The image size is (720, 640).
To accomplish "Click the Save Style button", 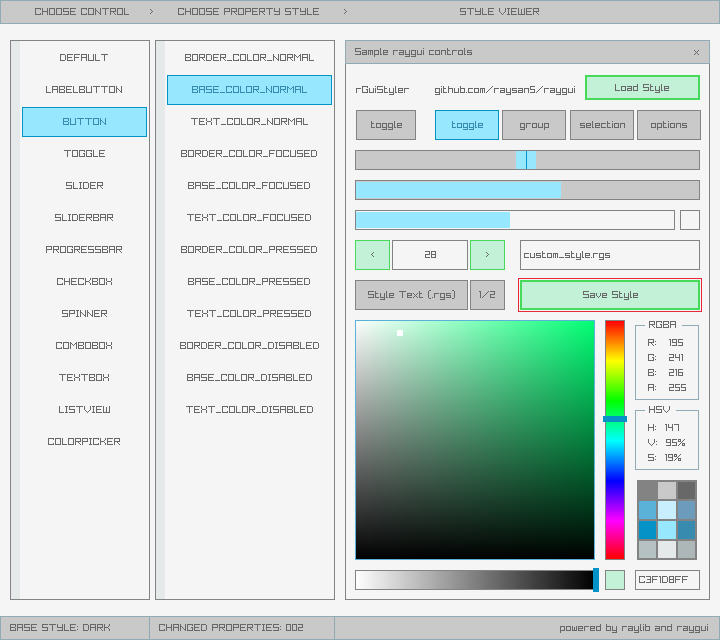I will 610,295.
